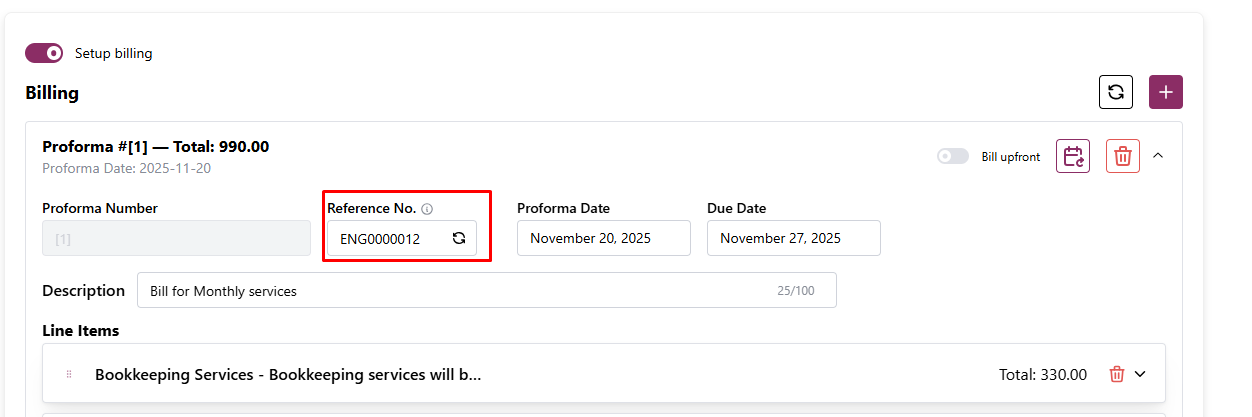Screen dimensions: 1252x417
Task: Open the Due Date picker
Action: [793, 238]
